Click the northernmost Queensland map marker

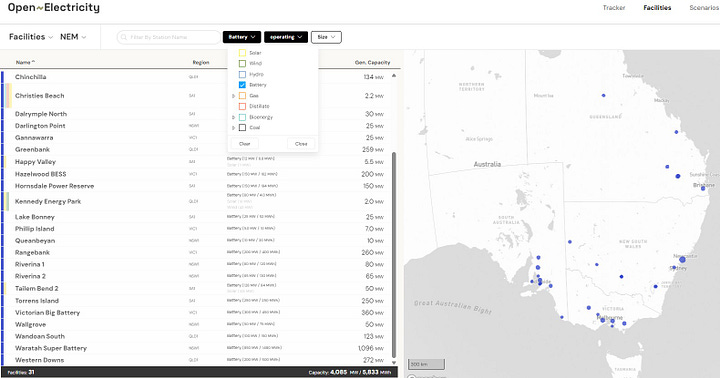coord(603,96)
